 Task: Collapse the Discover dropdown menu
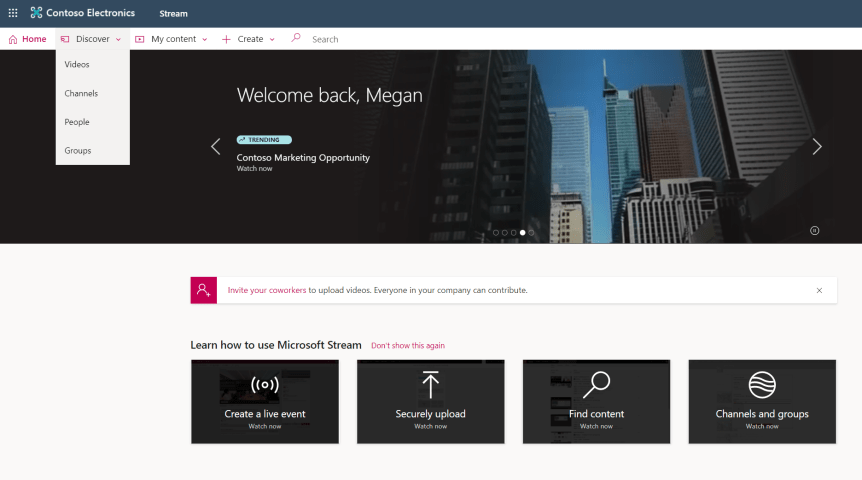[91, 39]
